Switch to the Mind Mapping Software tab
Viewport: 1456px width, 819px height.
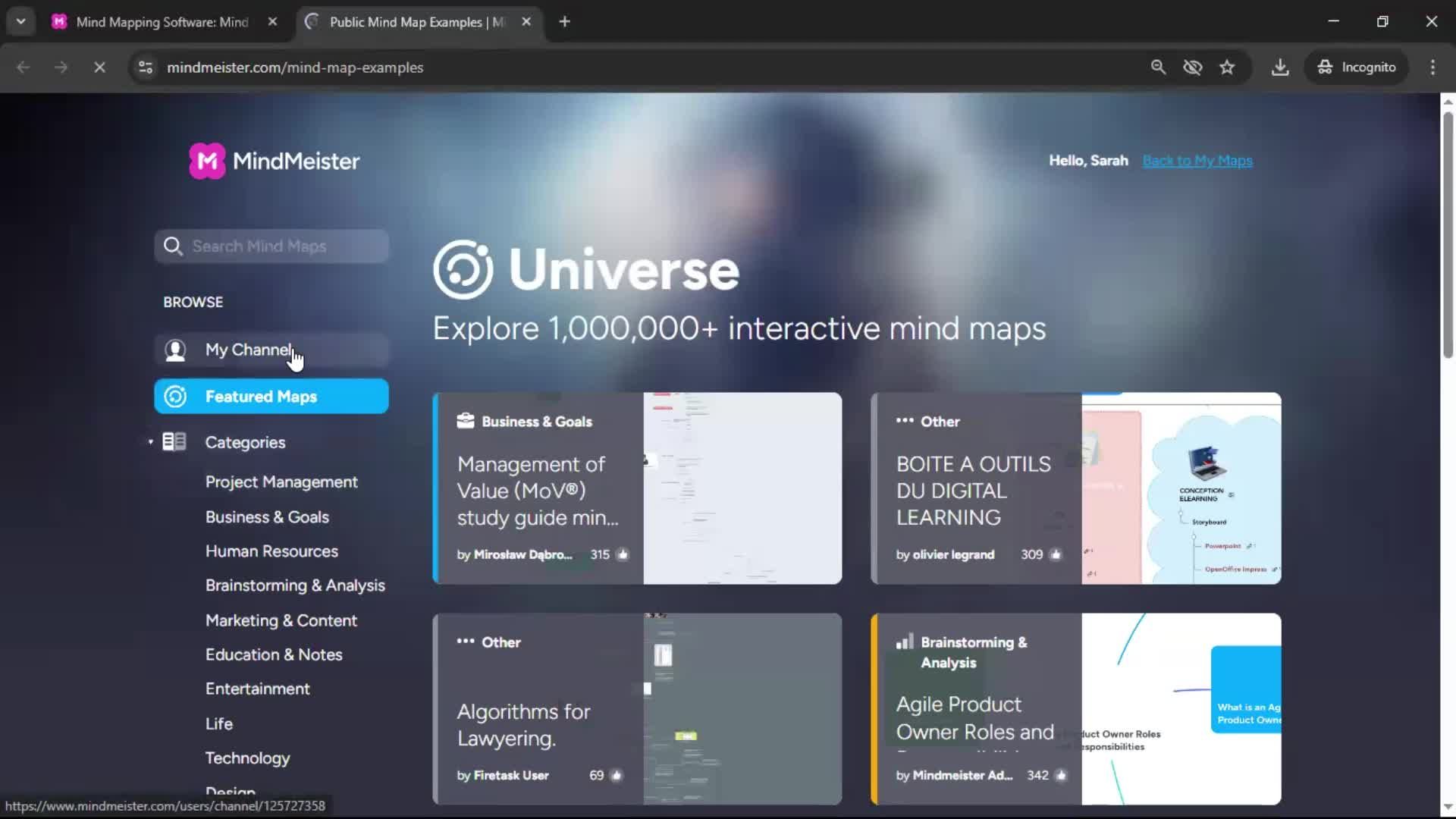point(163,22)
